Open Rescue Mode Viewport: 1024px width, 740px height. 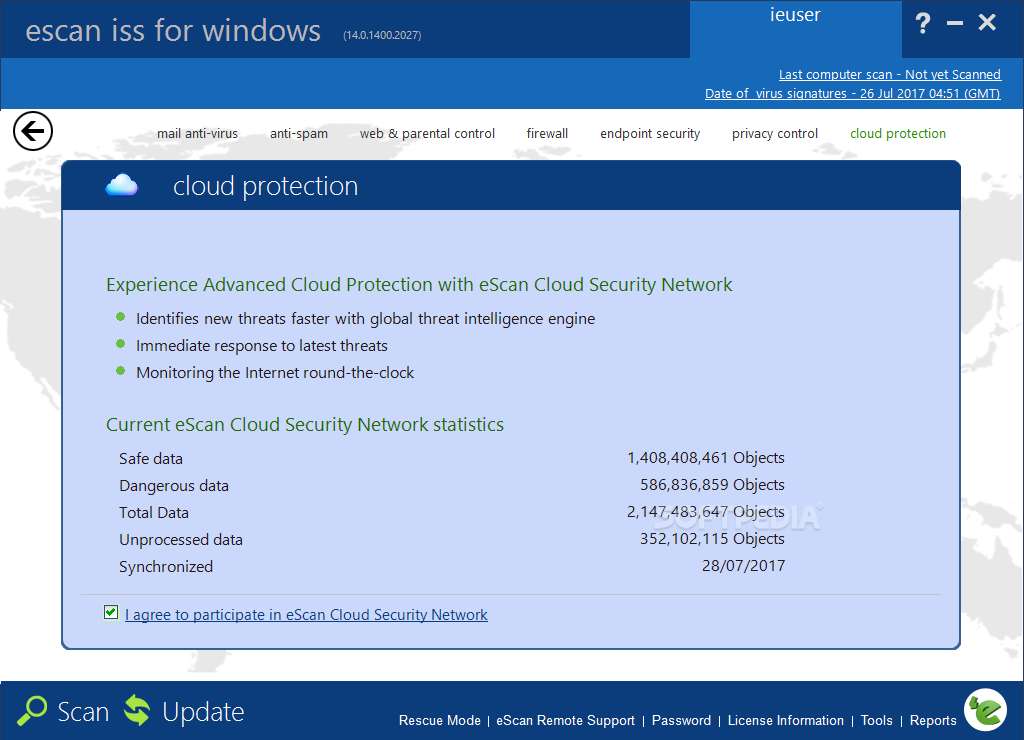pos(440,720)
